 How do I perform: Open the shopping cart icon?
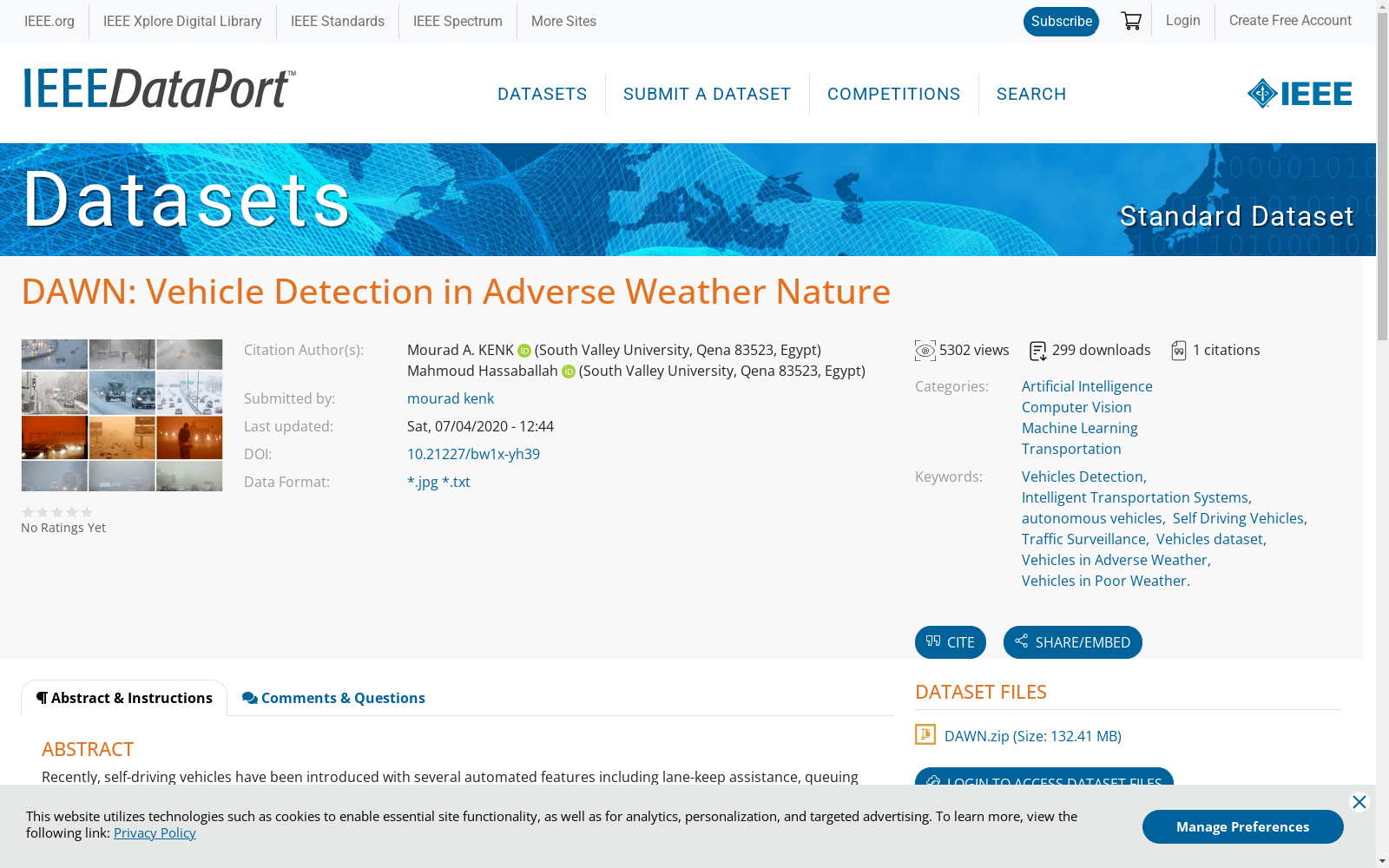click(1130, 21)
